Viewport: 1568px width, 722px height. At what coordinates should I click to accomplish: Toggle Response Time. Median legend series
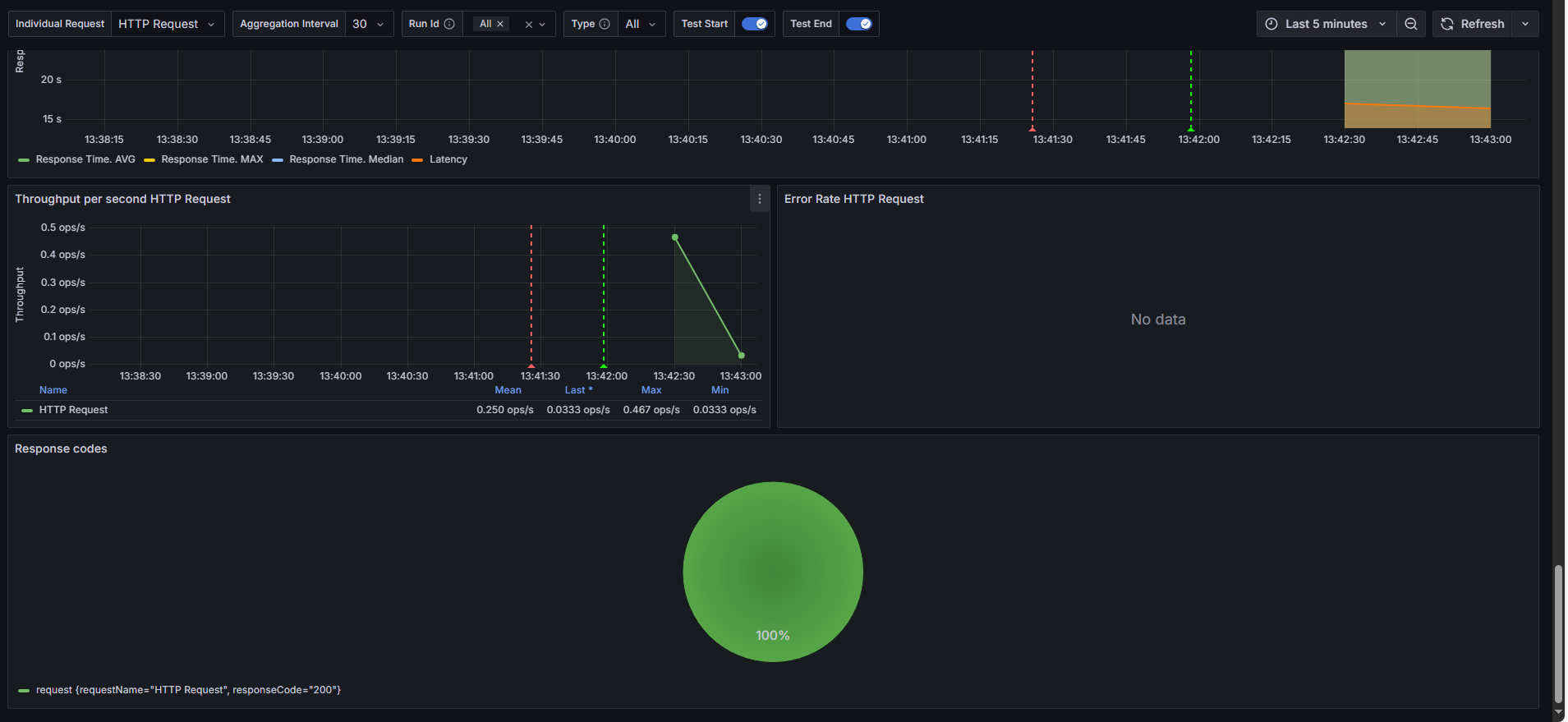[x=347, y=159]
